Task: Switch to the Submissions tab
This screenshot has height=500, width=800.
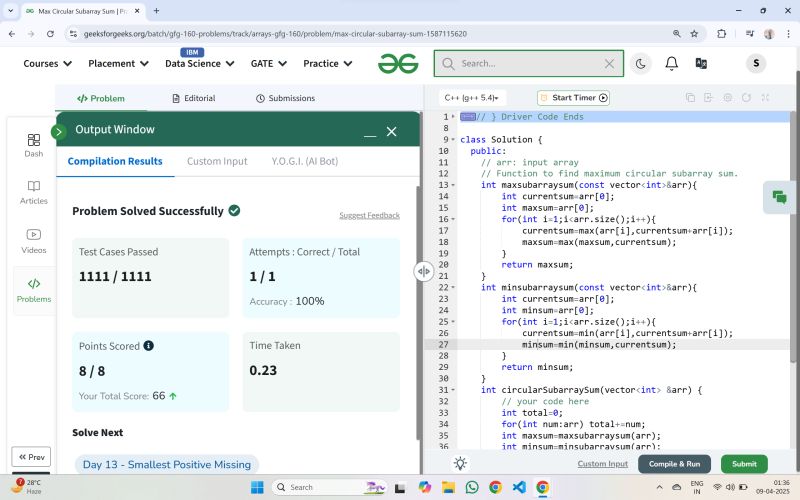Action: [285, 98]
